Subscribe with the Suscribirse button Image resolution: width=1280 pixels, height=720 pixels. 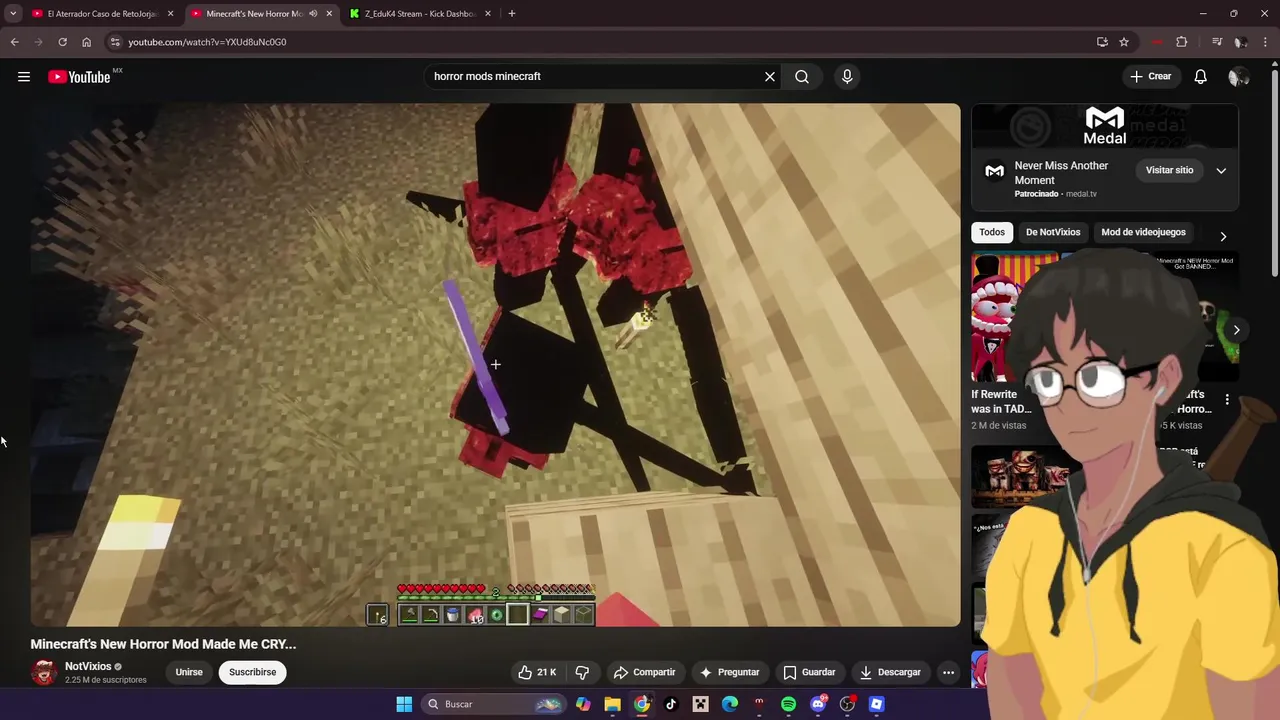tap(252, 672)
